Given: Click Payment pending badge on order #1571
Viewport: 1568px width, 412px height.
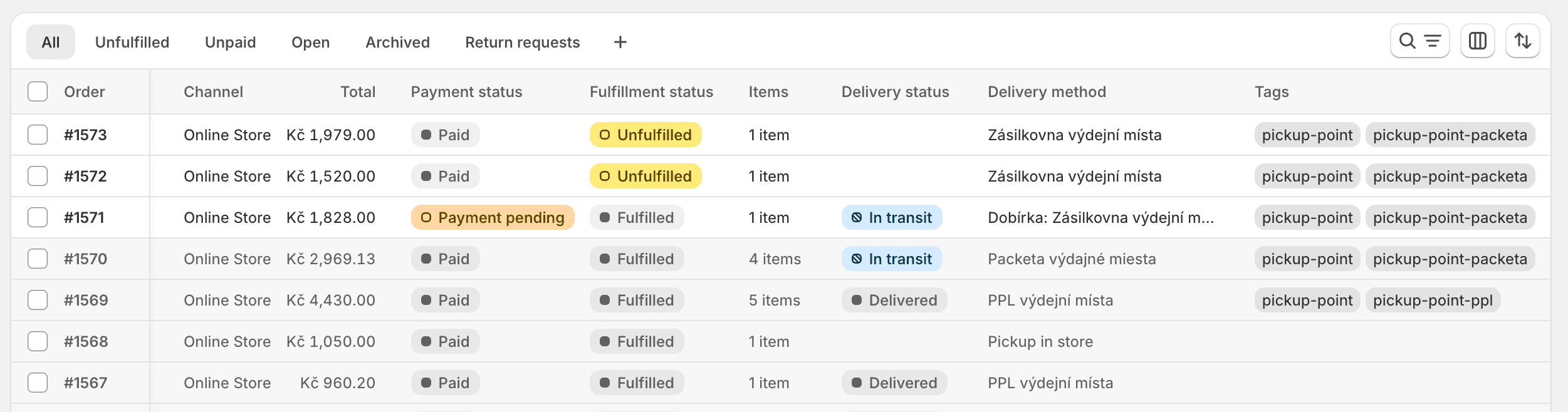Looking at the screenshot, I should click(492, 217).
